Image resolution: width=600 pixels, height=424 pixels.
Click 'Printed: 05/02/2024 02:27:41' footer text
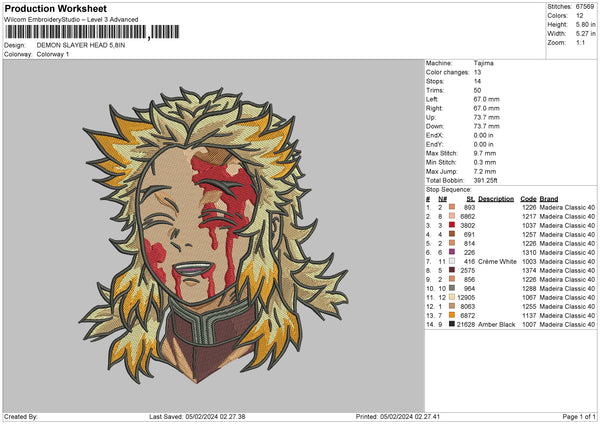pos(397,417)
